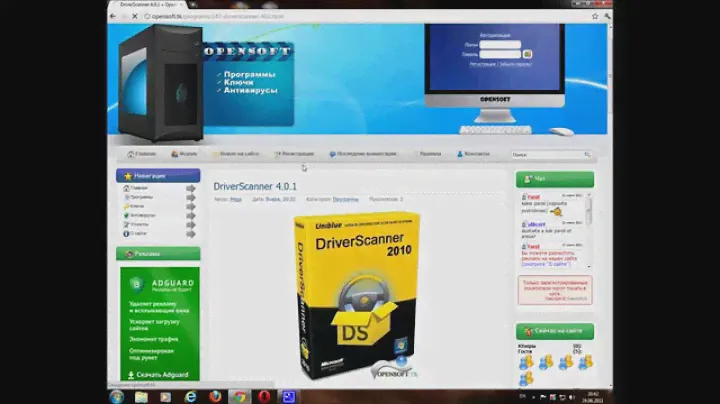Click the Chrome icon in taskbar
The image size is (720, 404).
pos(239,396)
